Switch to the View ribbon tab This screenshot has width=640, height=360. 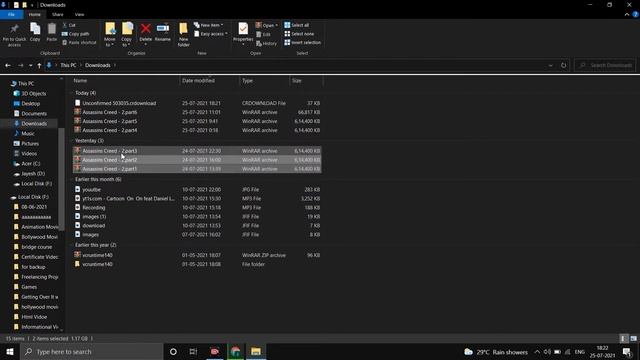[79, 15]
